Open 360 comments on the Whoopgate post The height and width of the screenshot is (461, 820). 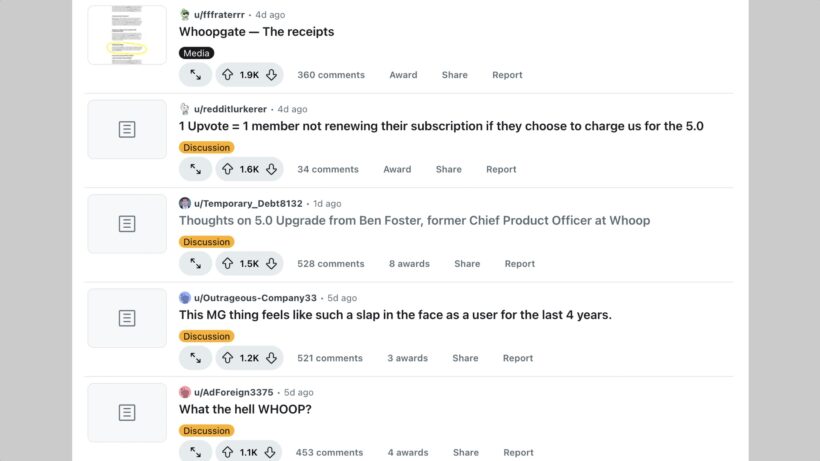(x=331, y=75)
